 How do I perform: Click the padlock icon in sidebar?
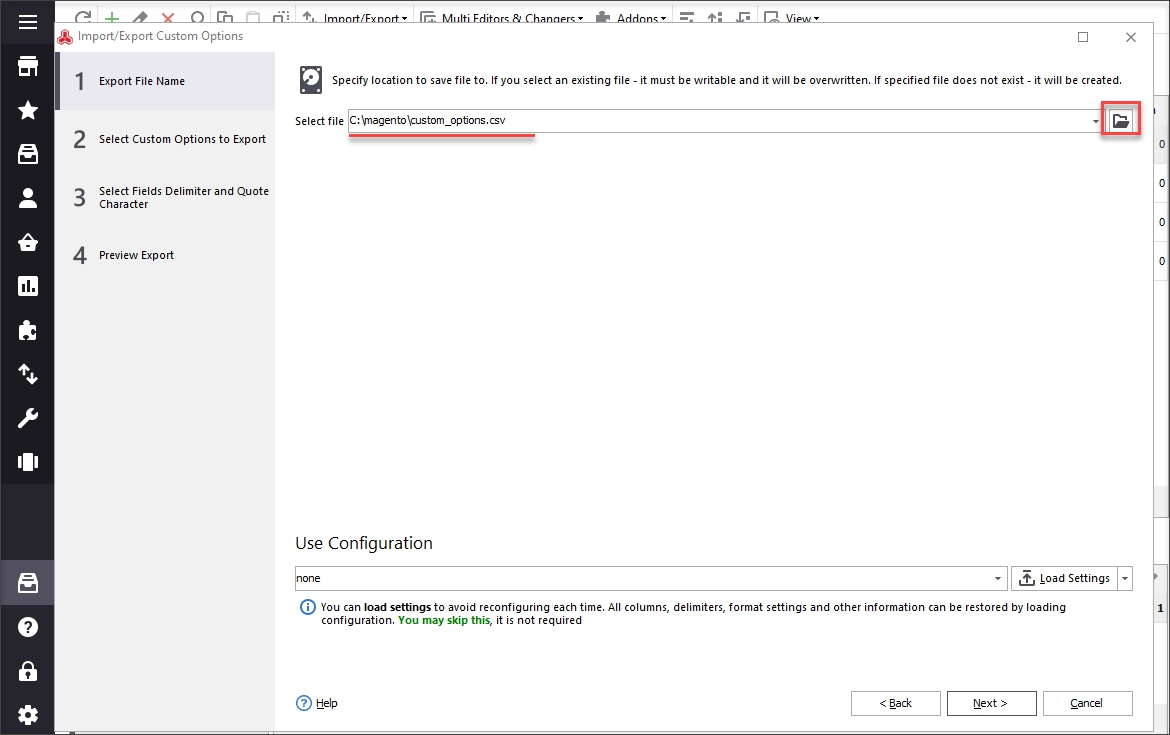point(28,671)
